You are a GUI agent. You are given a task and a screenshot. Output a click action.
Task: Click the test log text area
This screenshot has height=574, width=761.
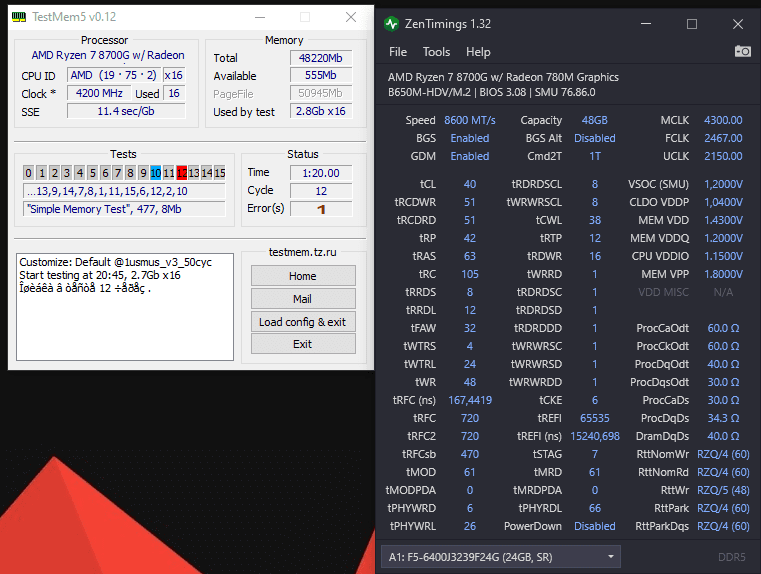tap(125, 307)
